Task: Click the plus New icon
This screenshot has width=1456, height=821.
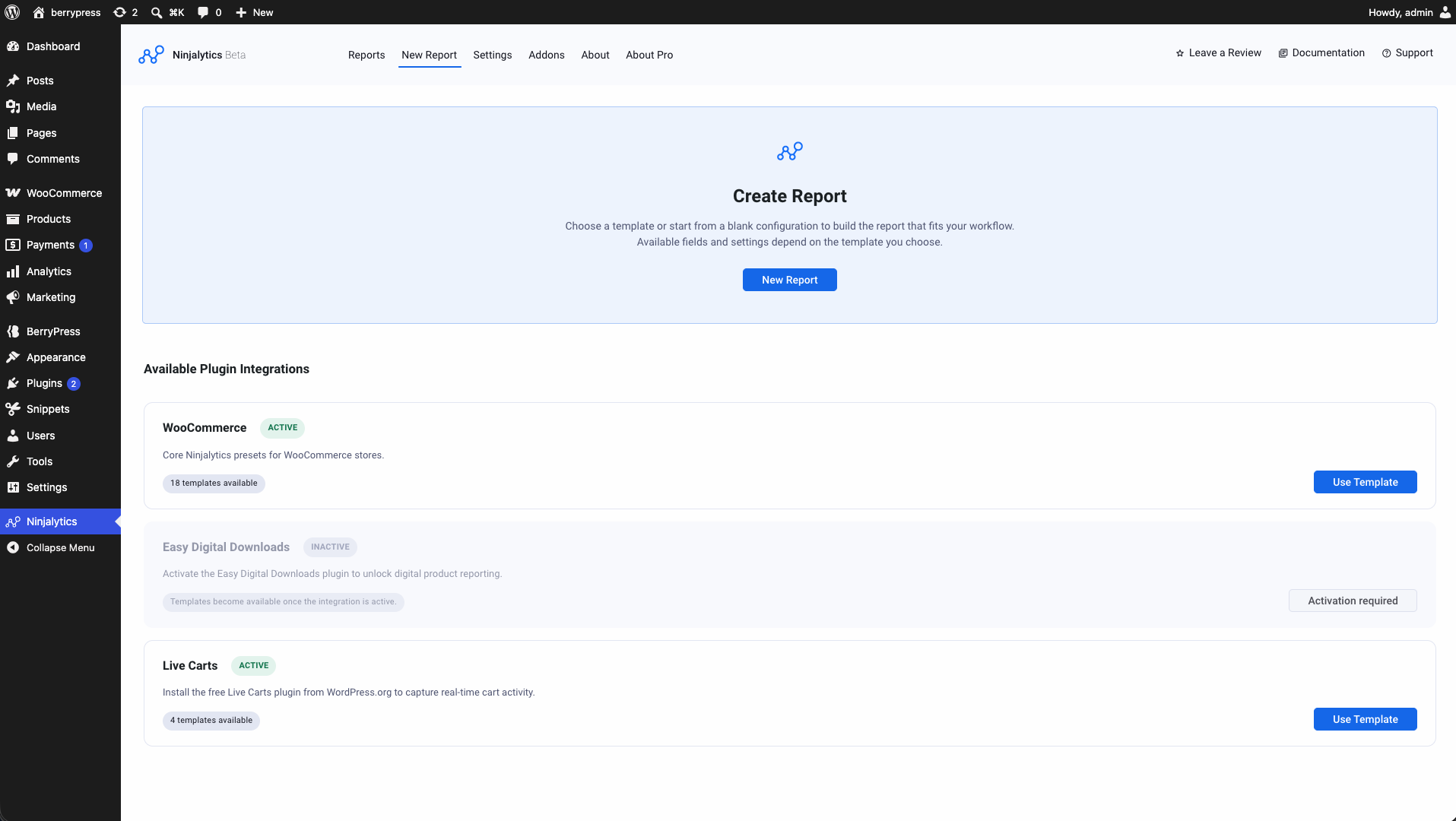Action: click(241, 12)
